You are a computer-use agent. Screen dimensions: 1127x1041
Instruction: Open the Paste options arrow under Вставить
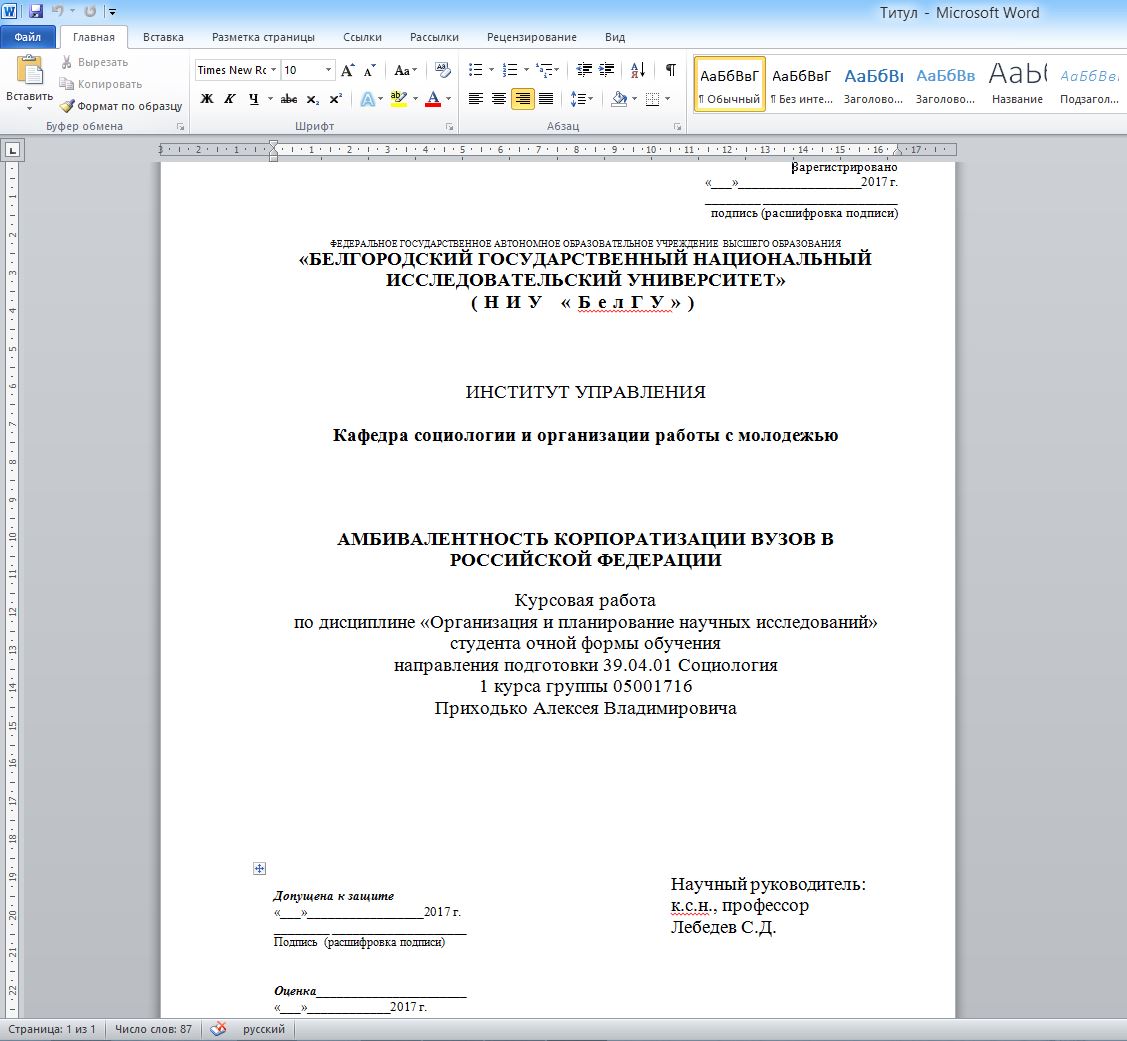(29, 109)
